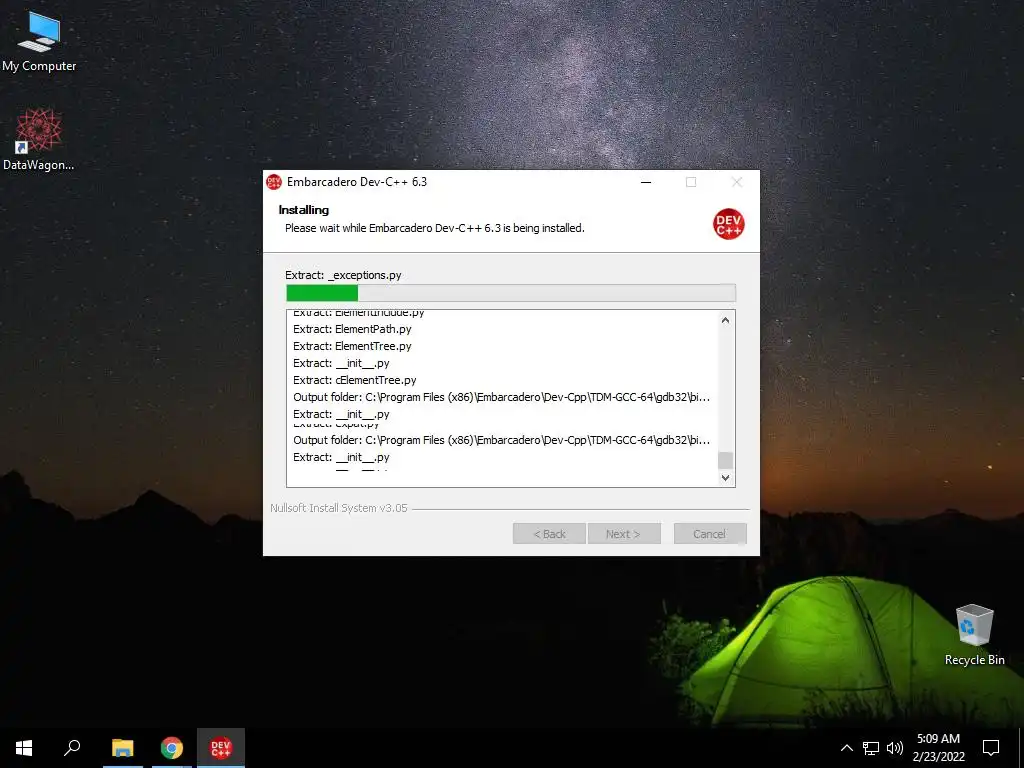
Task: Click the Dev-C++ logo in installer title bar
Action: (274, 182)
